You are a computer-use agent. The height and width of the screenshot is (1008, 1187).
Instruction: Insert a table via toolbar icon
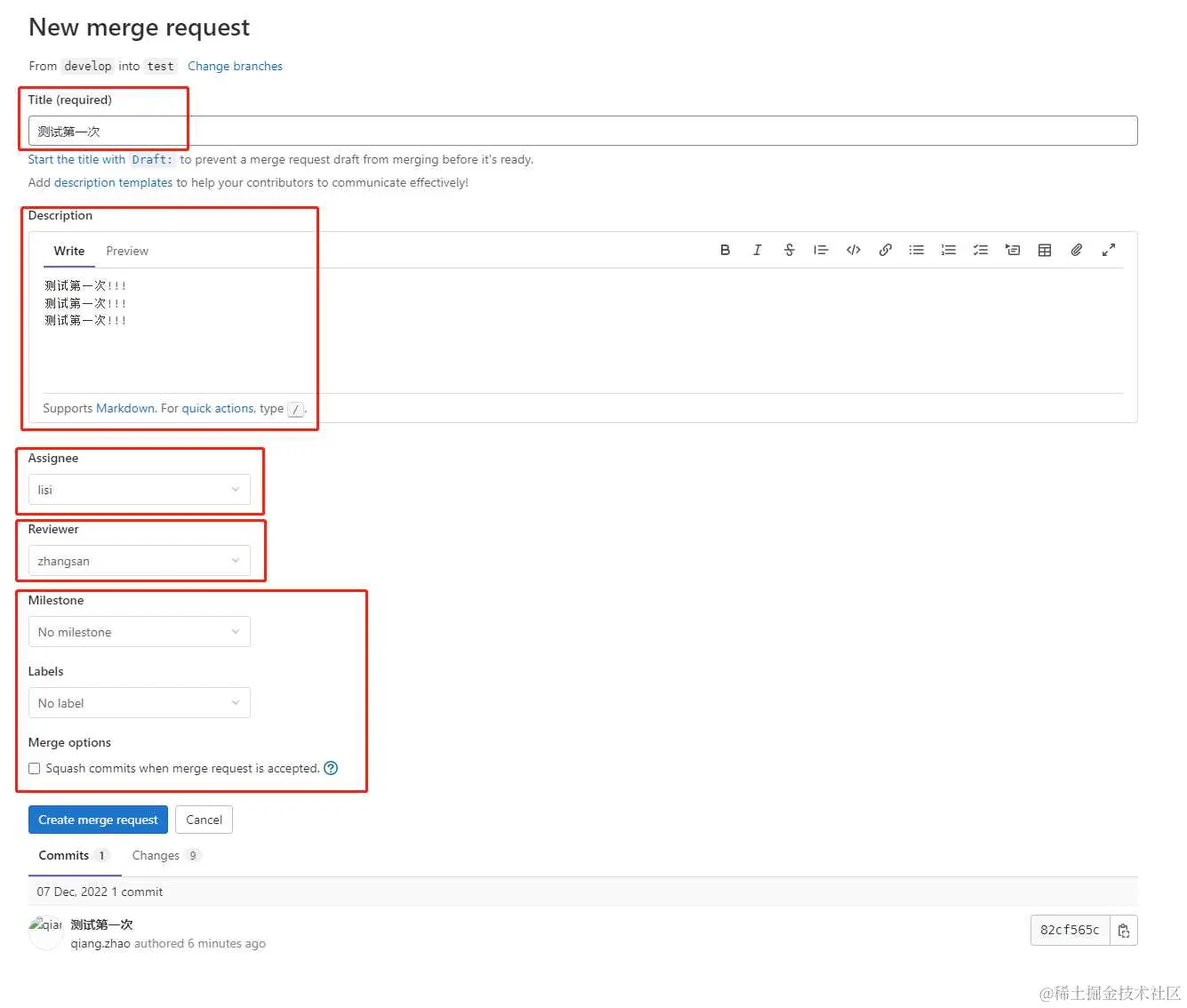[1045, 250]
